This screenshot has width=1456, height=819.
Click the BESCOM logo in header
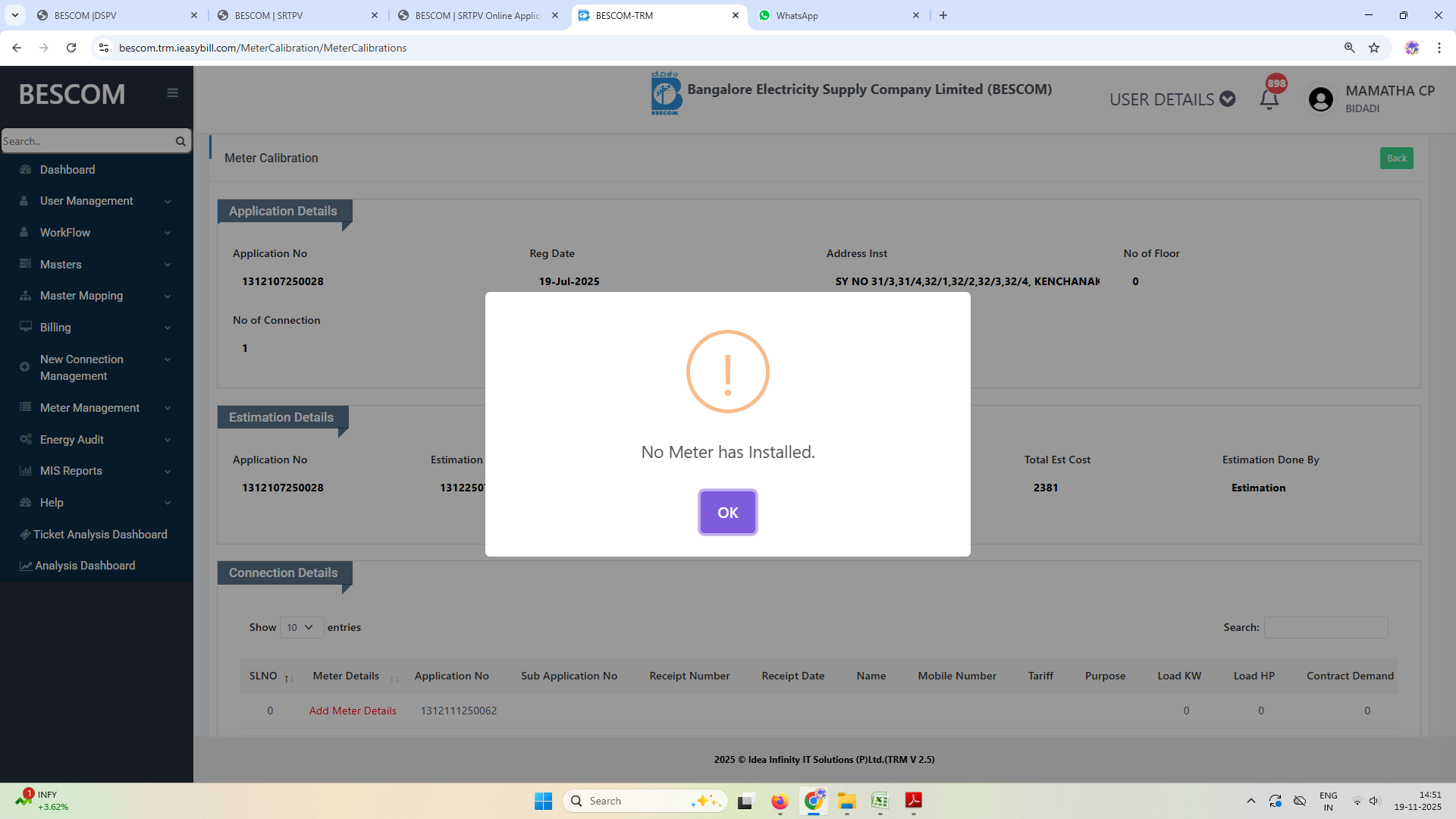pos(665,93)
